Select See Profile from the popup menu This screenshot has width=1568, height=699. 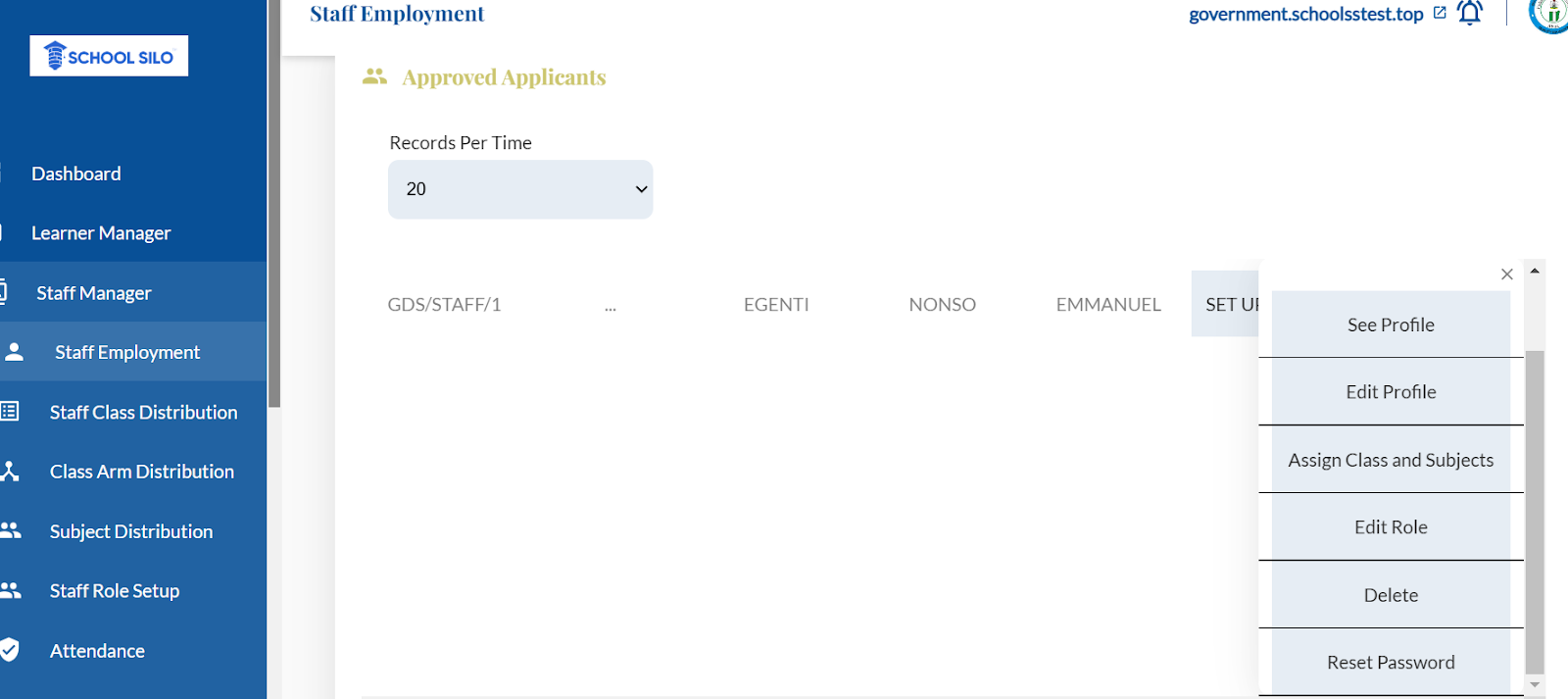tap(1391, 325)
